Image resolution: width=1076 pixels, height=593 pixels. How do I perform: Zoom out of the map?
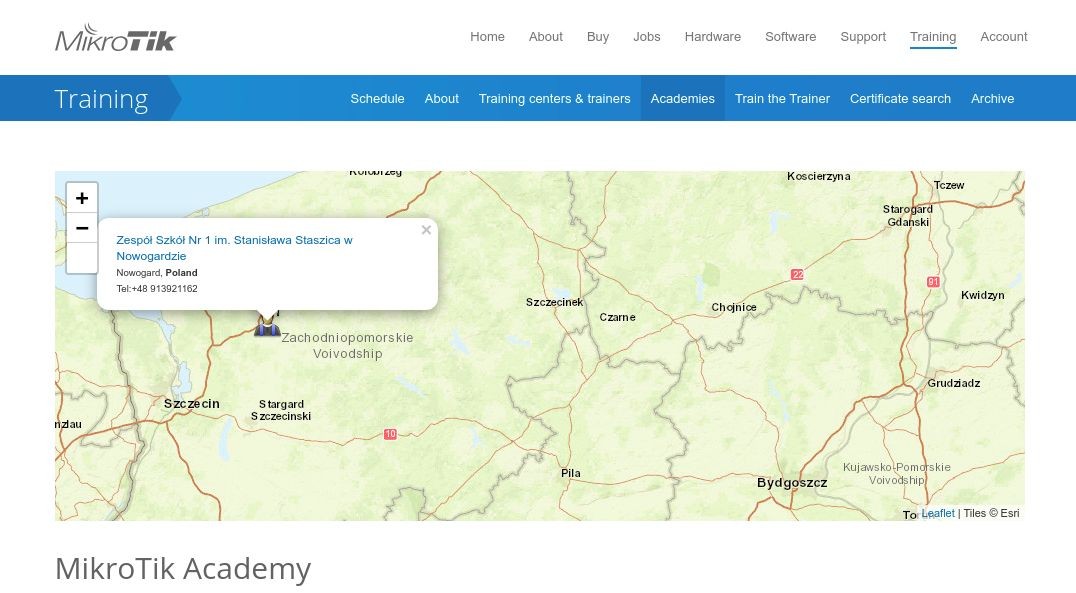click(x=82, y=228)
